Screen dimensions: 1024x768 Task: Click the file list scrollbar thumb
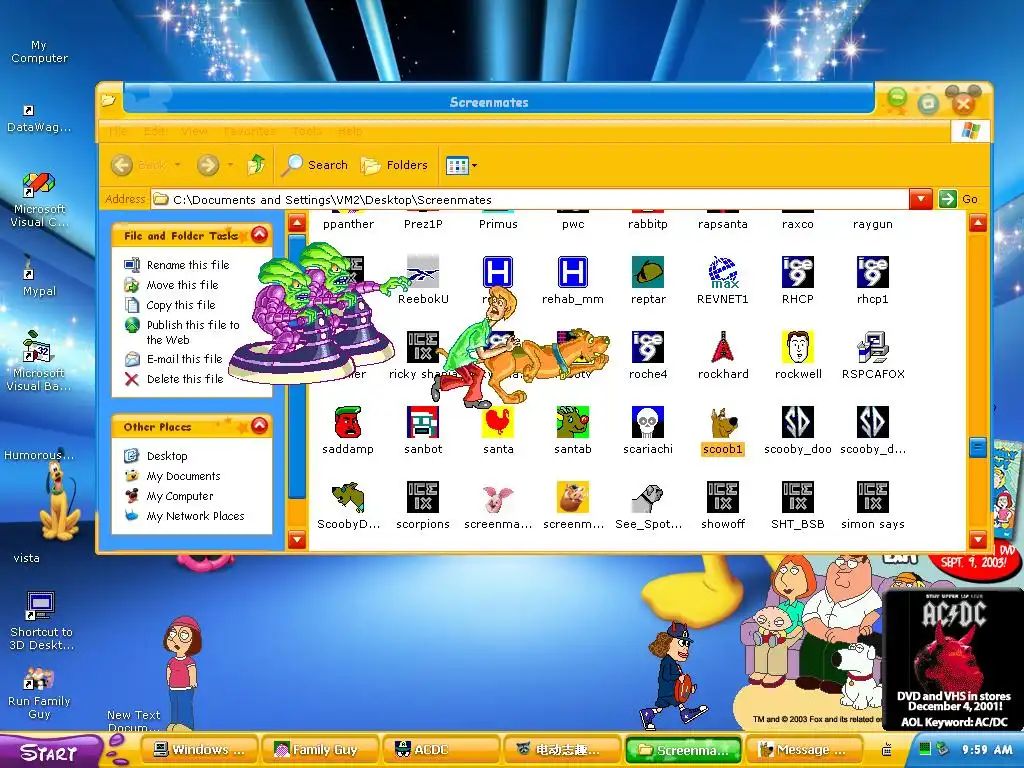978,447
